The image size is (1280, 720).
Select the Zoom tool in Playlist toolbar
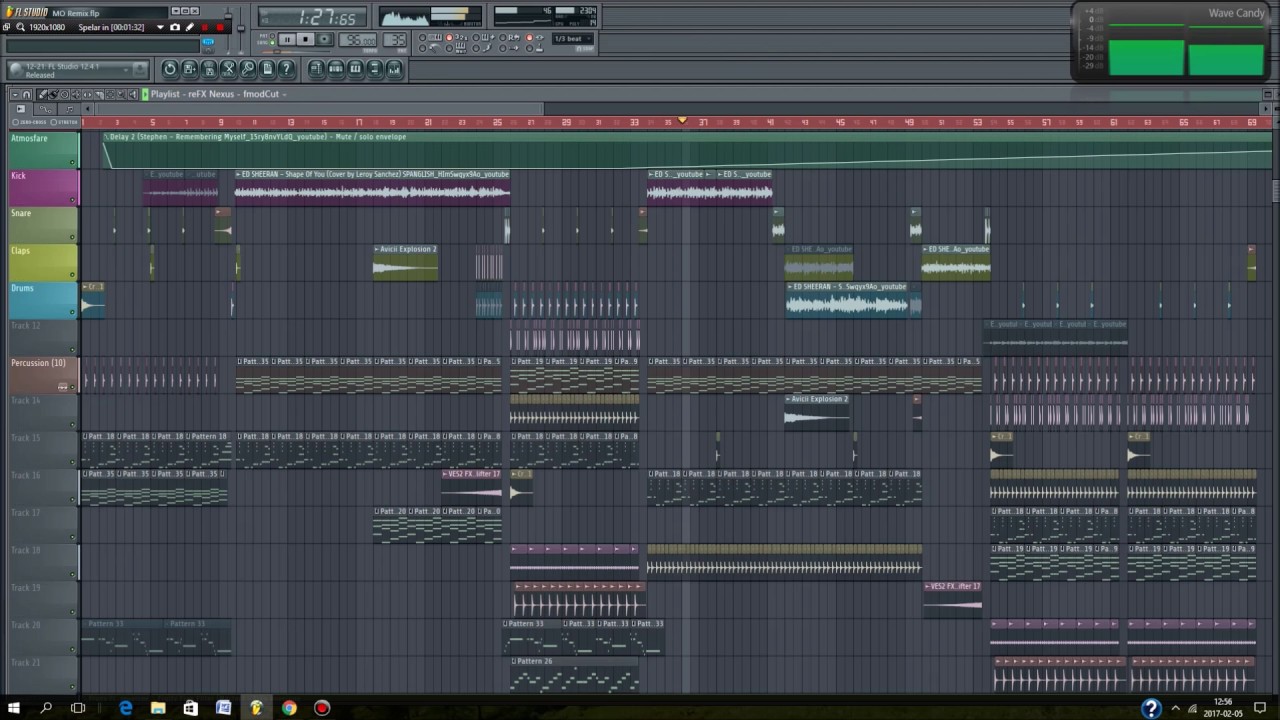coord(121,95)
